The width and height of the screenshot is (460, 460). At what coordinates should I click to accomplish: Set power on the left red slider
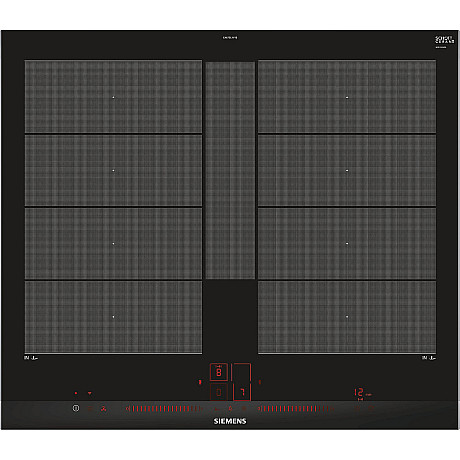tap(164, 408)
